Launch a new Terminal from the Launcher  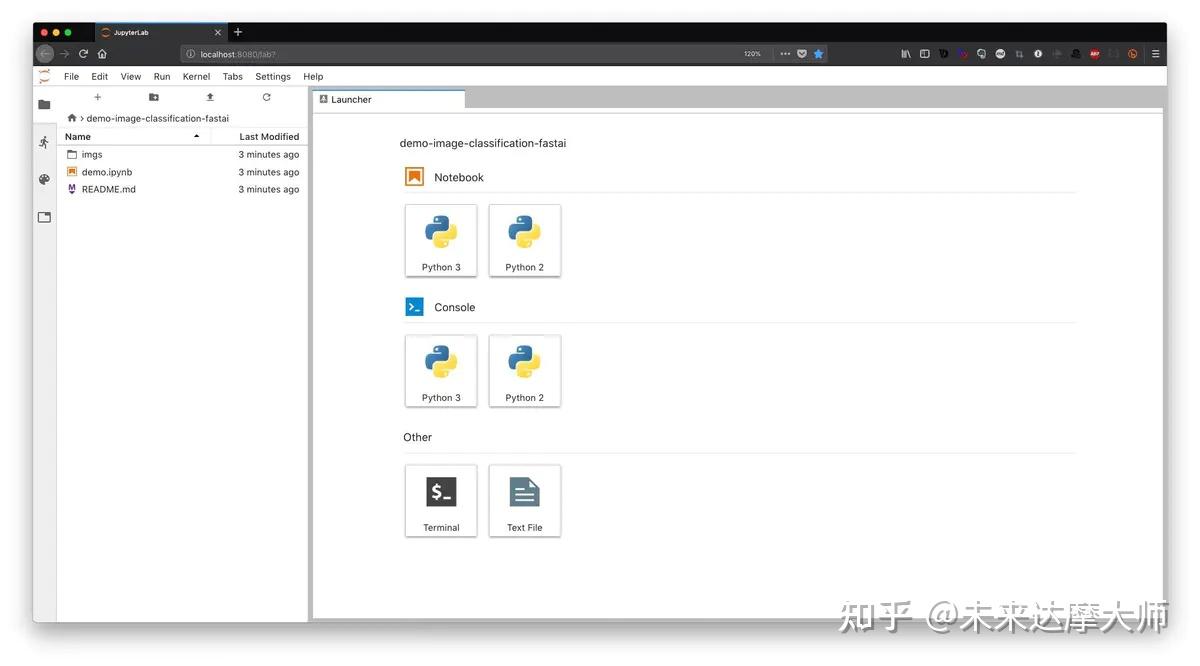click(x=441, y=500)
